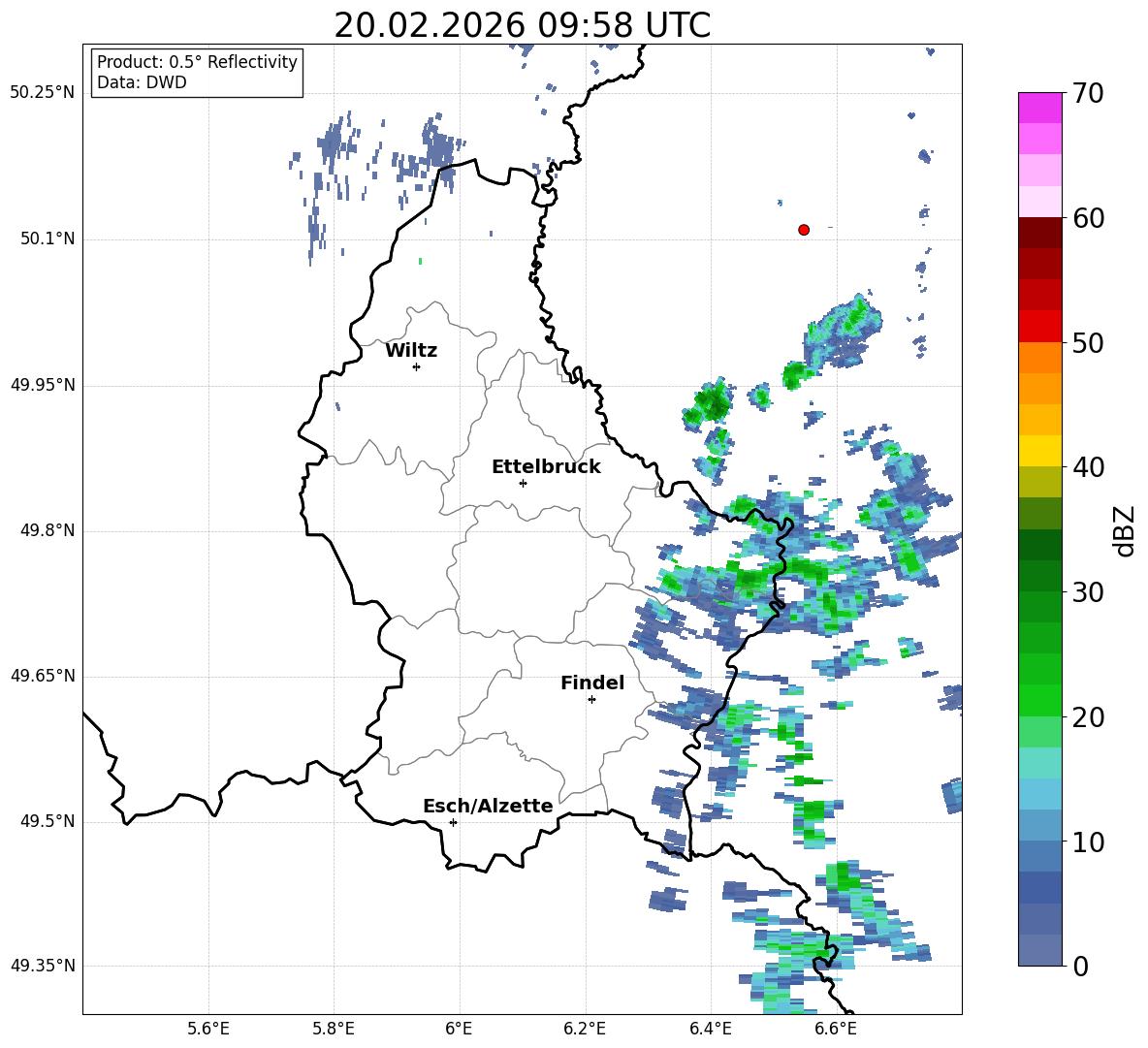Image resolution: width=1148 pixels, height=1048 pixels.
Task: Click the red dot marker near 50.1°N
Action: [804, 230]
